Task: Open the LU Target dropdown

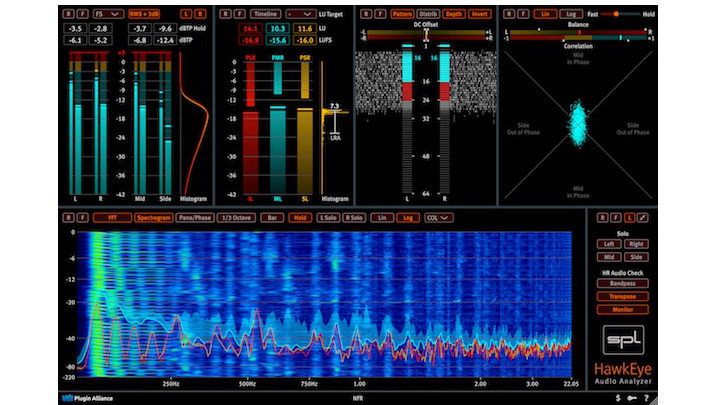Action: [301, 15]
